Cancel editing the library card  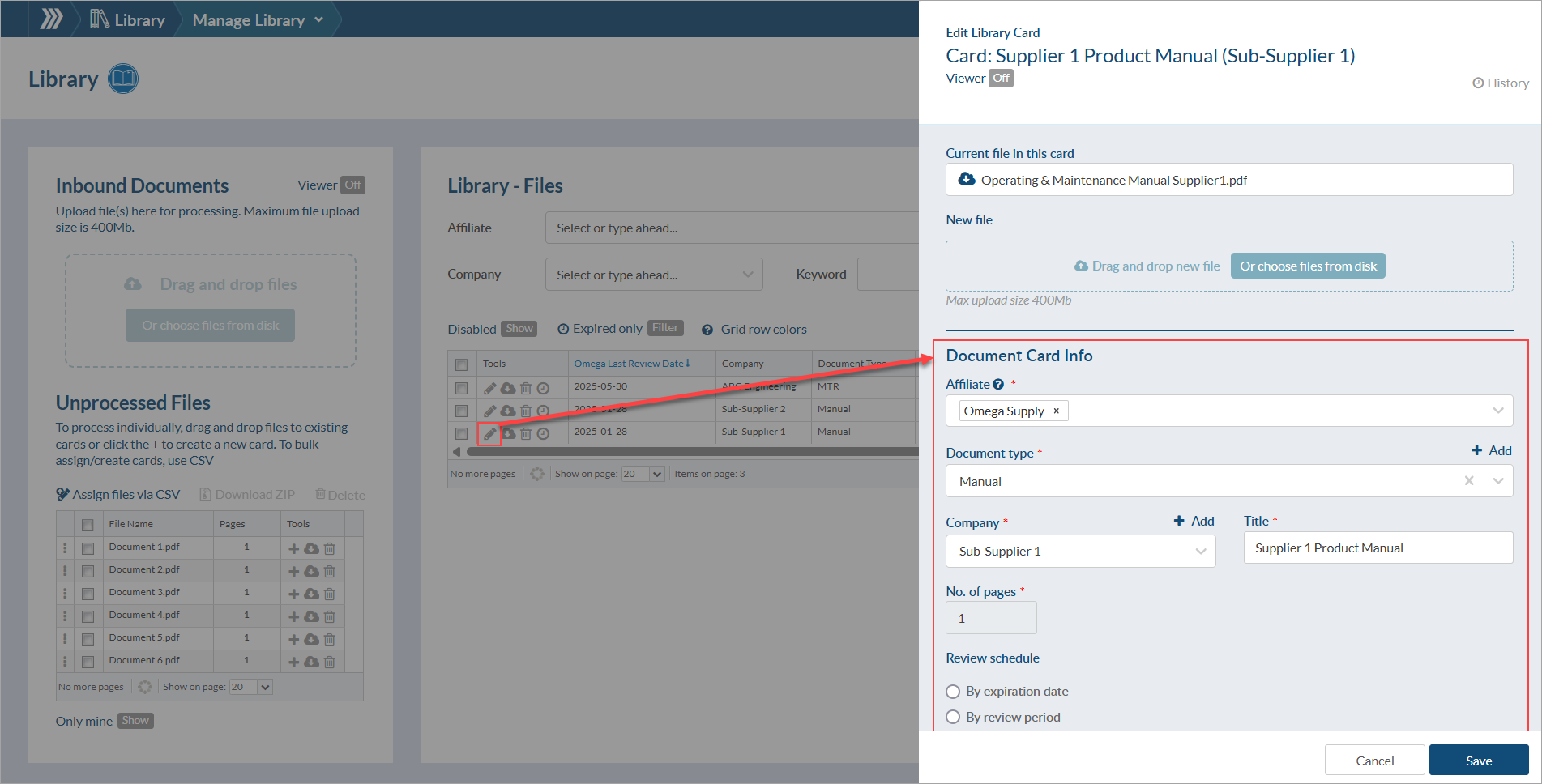coord(1375,761)
